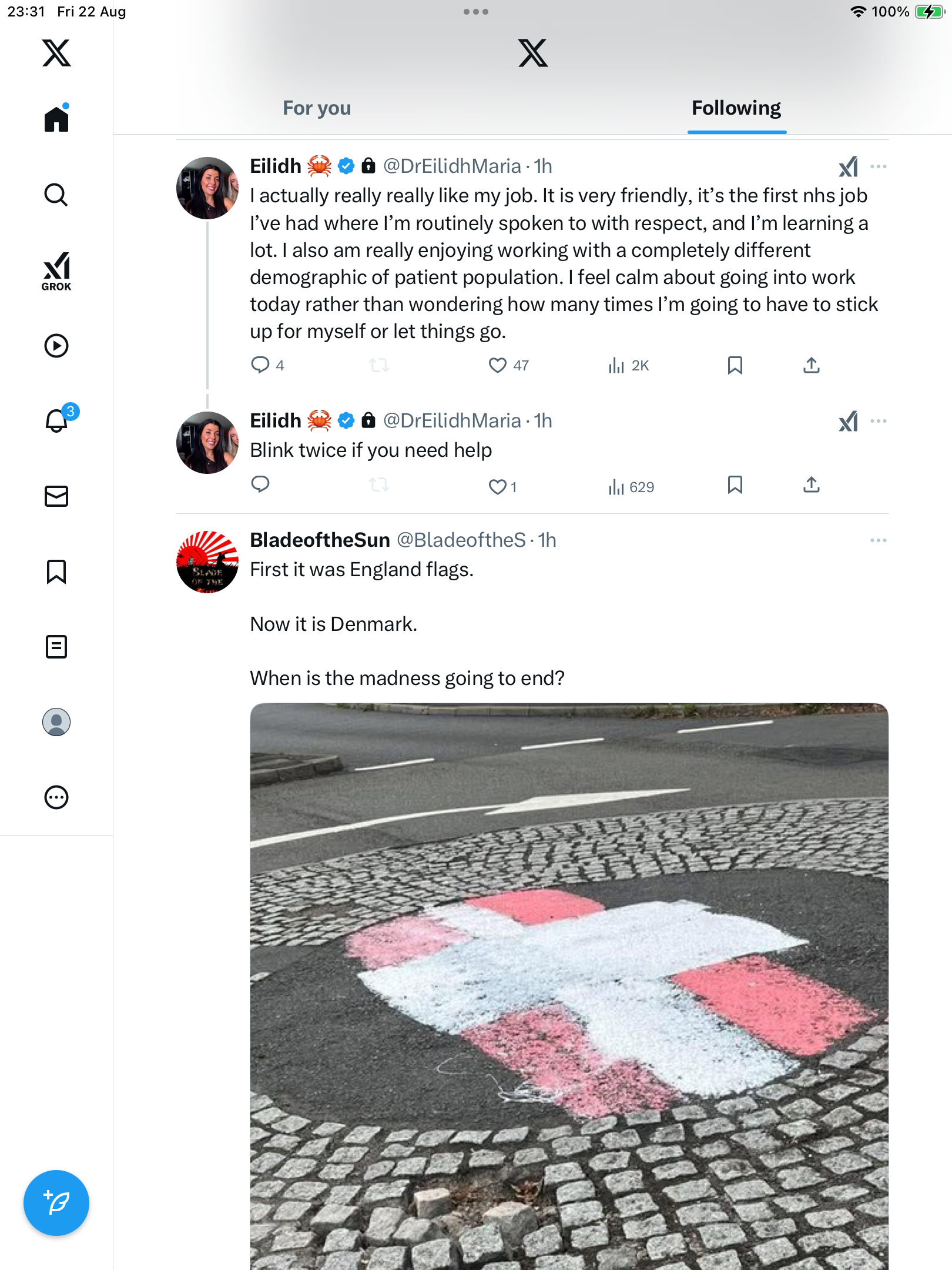This screenshot has height=1270, width=952.
Task: Reply to Eilidh's nhs job post
Action: coord(260,366)
